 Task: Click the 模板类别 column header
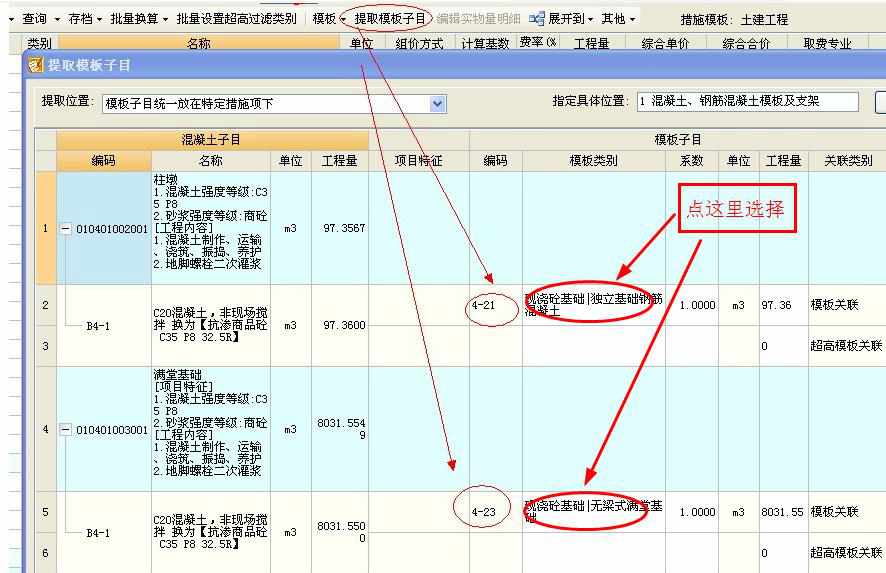click(593, 160)
